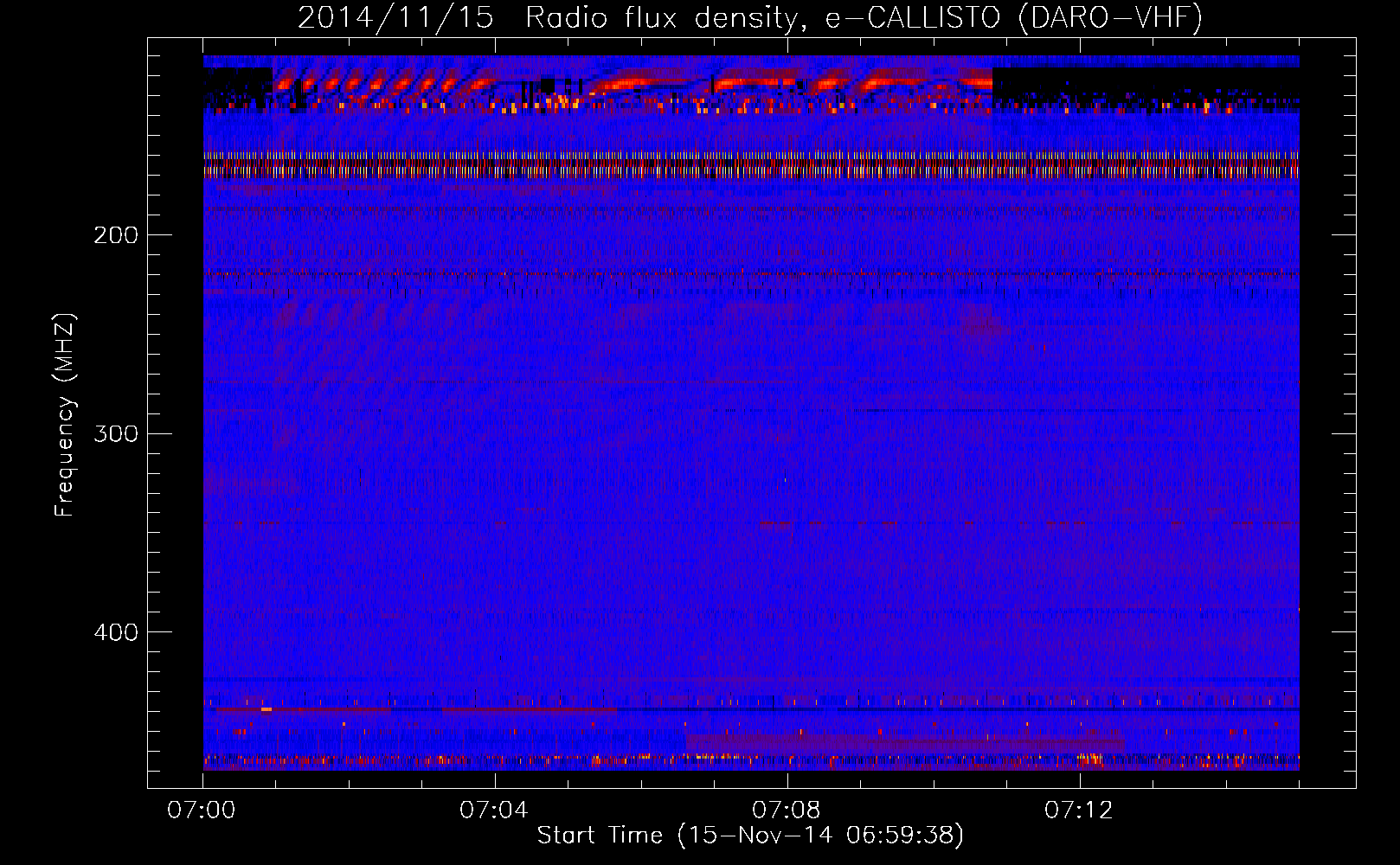Select the '07:00' time axis label
Screen dimensions: 1400x865
[x=202, y=811]
